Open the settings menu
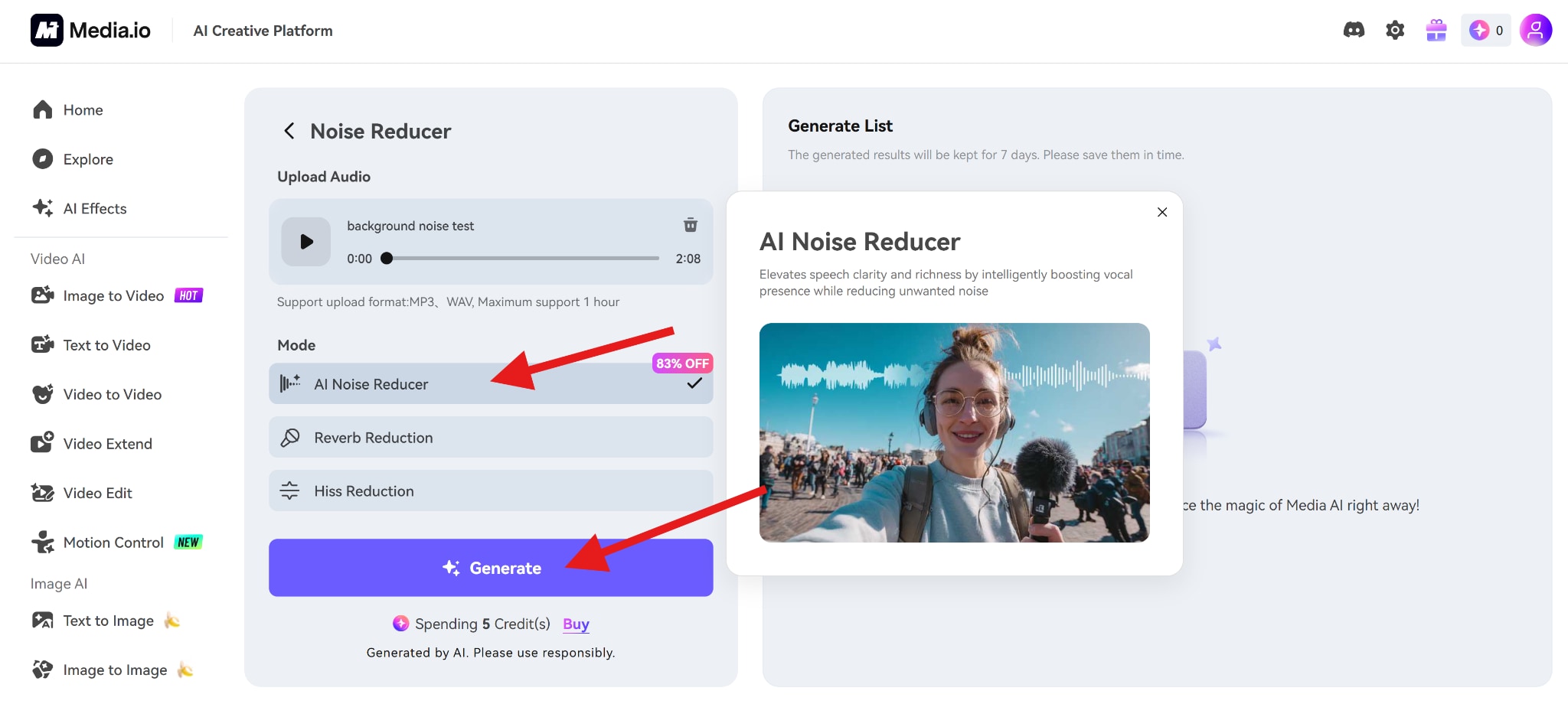 (x=1394, y=30)
